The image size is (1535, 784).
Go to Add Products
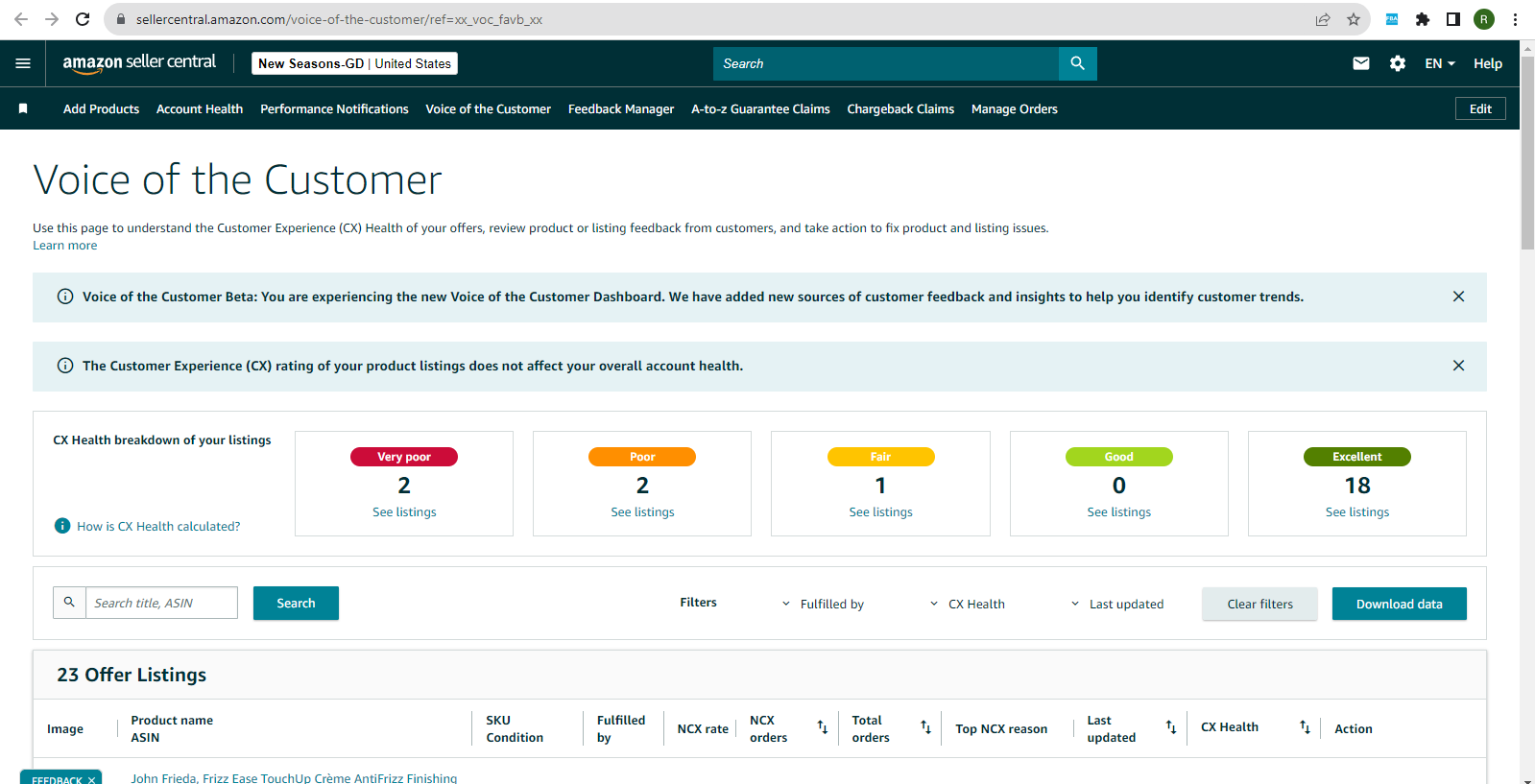click(101, 108)
